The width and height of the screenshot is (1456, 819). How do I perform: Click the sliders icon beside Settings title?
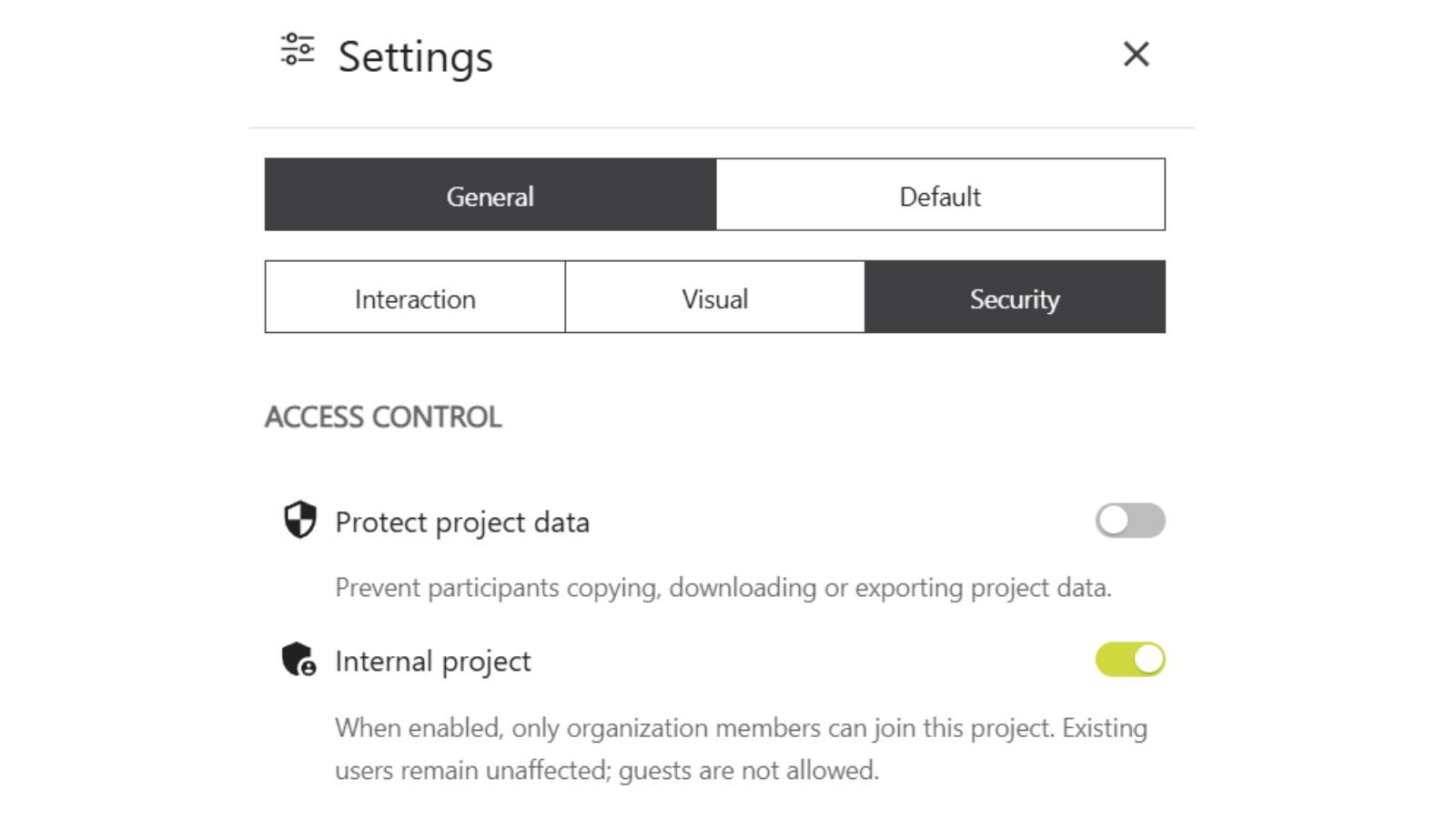click(x=298, y=49)
